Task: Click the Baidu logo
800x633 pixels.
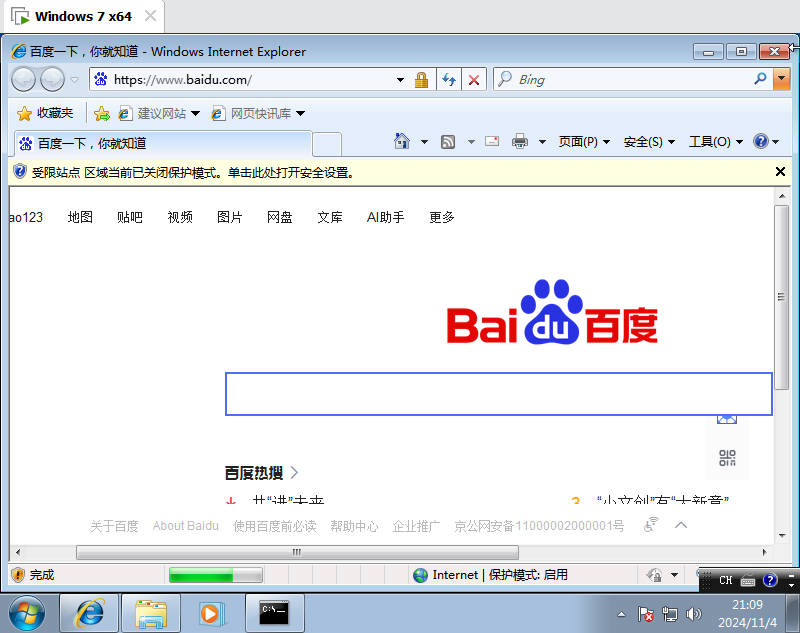Action: coord(552,312)
